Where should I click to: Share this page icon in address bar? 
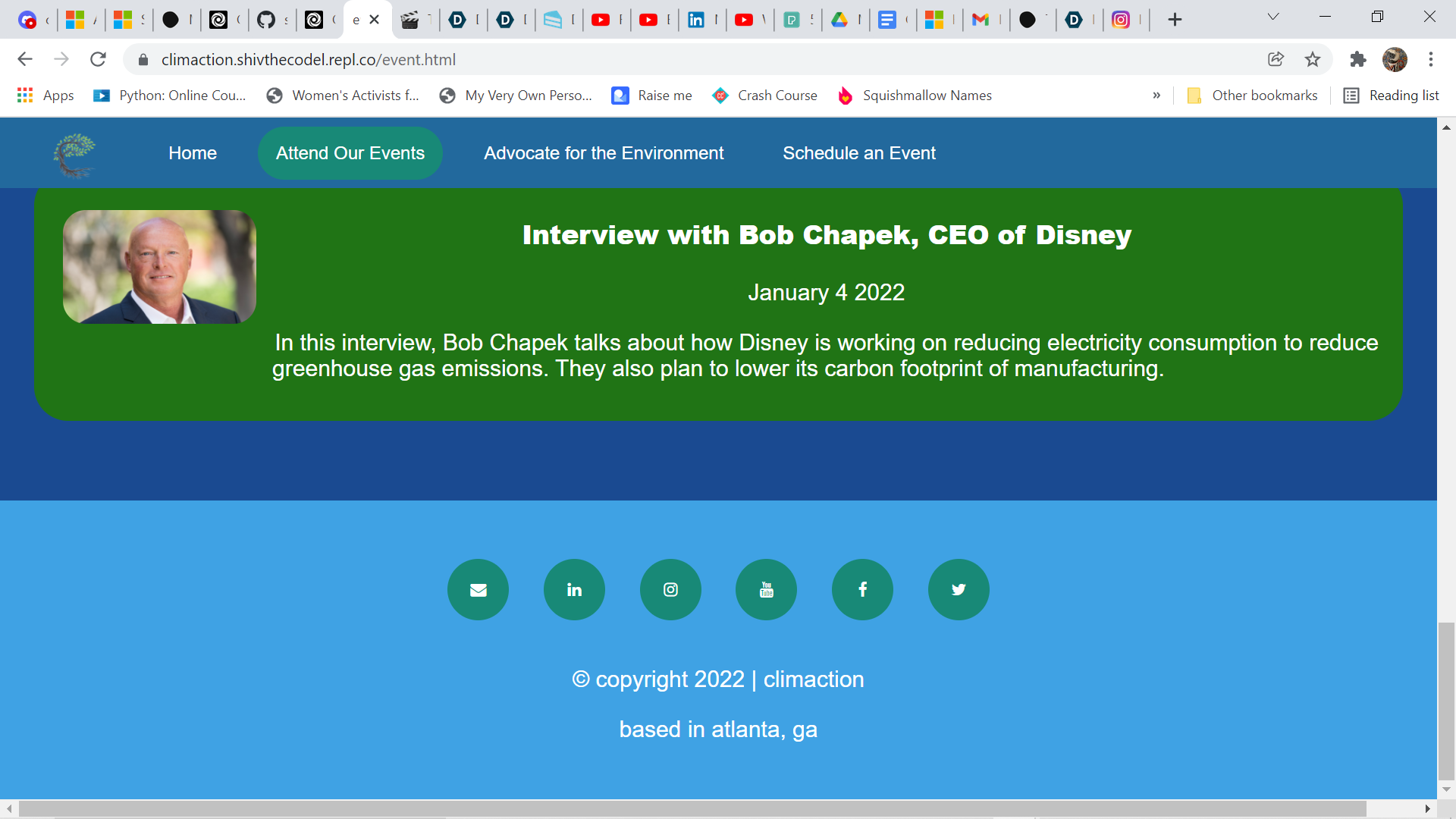point(1276,59)
